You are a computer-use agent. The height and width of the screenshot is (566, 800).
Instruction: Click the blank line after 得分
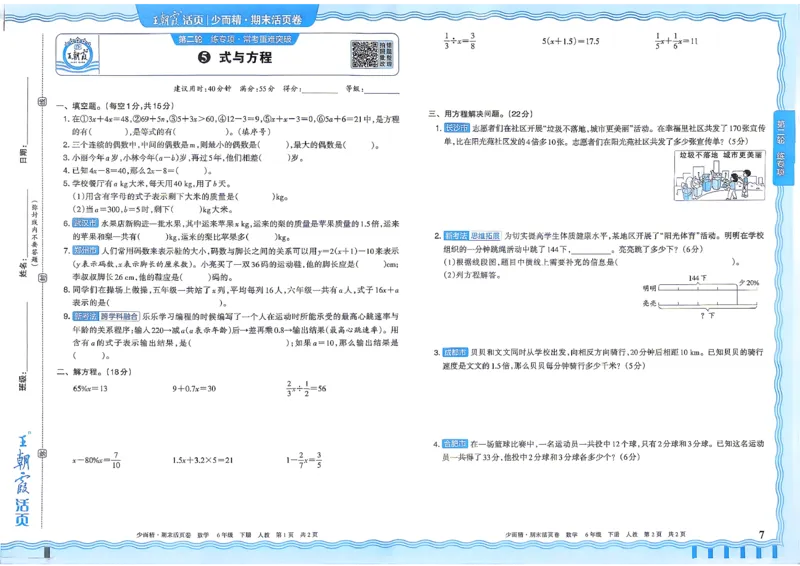(x=320, y=89)
